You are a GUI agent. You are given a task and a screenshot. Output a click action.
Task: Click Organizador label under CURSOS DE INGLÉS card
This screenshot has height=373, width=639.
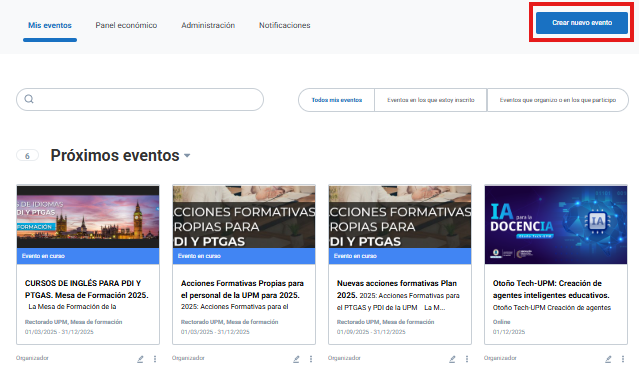click(32, 358)
